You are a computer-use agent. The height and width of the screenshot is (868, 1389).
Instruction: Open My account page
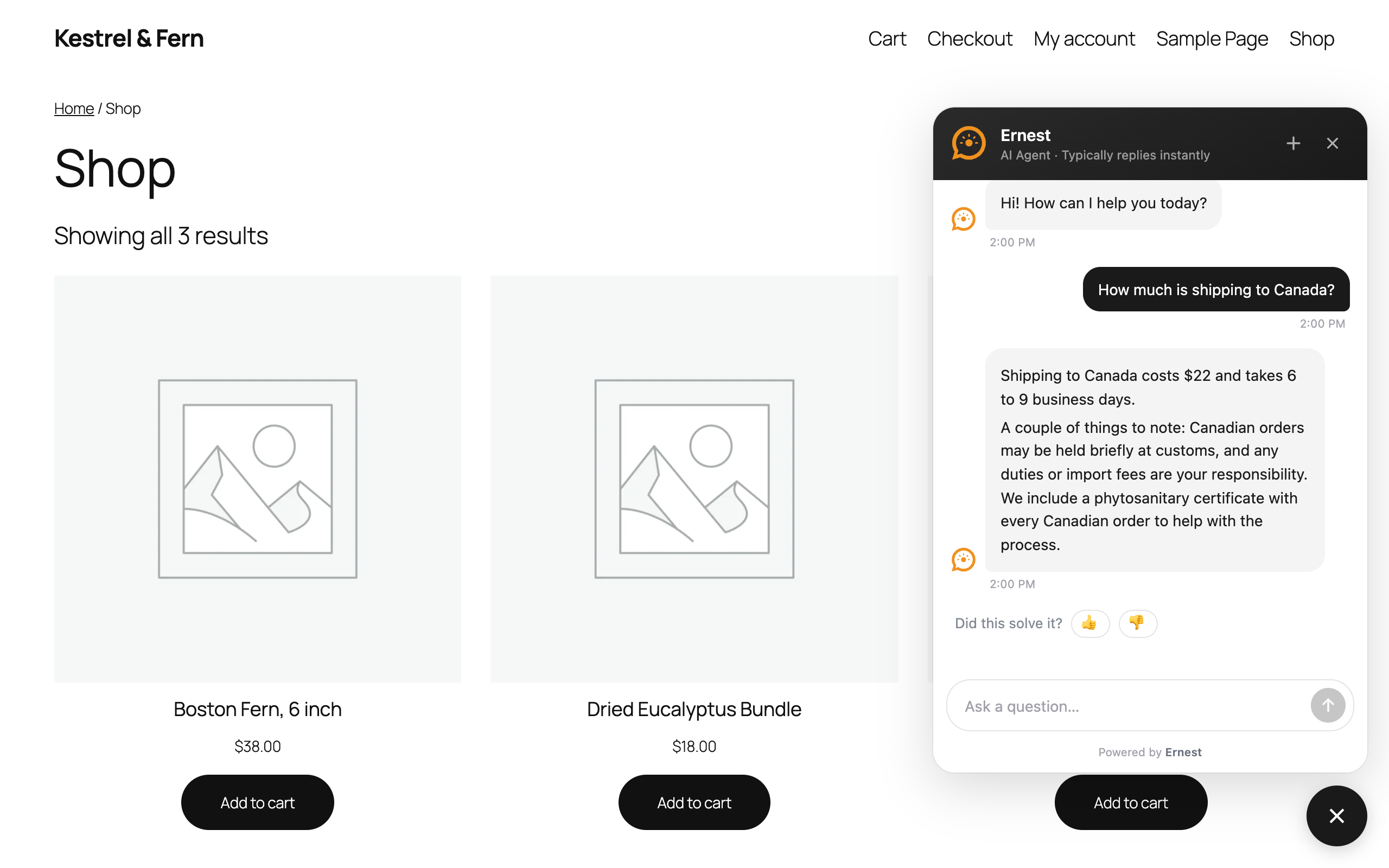point(1084,39)
